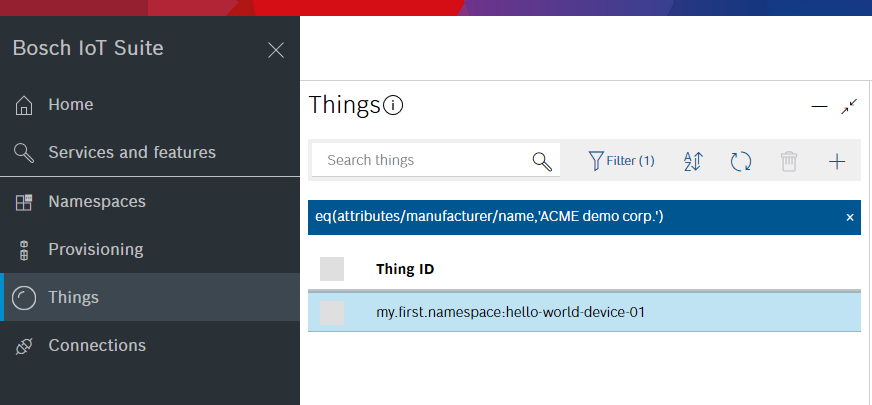Viewport: 872px width, 405px height.
Task: Click the delete trash icon
Action: tap(789, 161)
